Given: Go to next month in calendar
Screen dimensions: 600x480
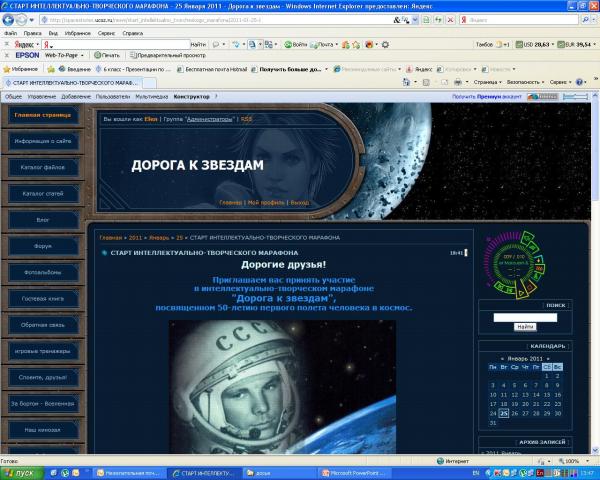Looking at the screenshot, I should pyautogui.click(x=548, y=359).
